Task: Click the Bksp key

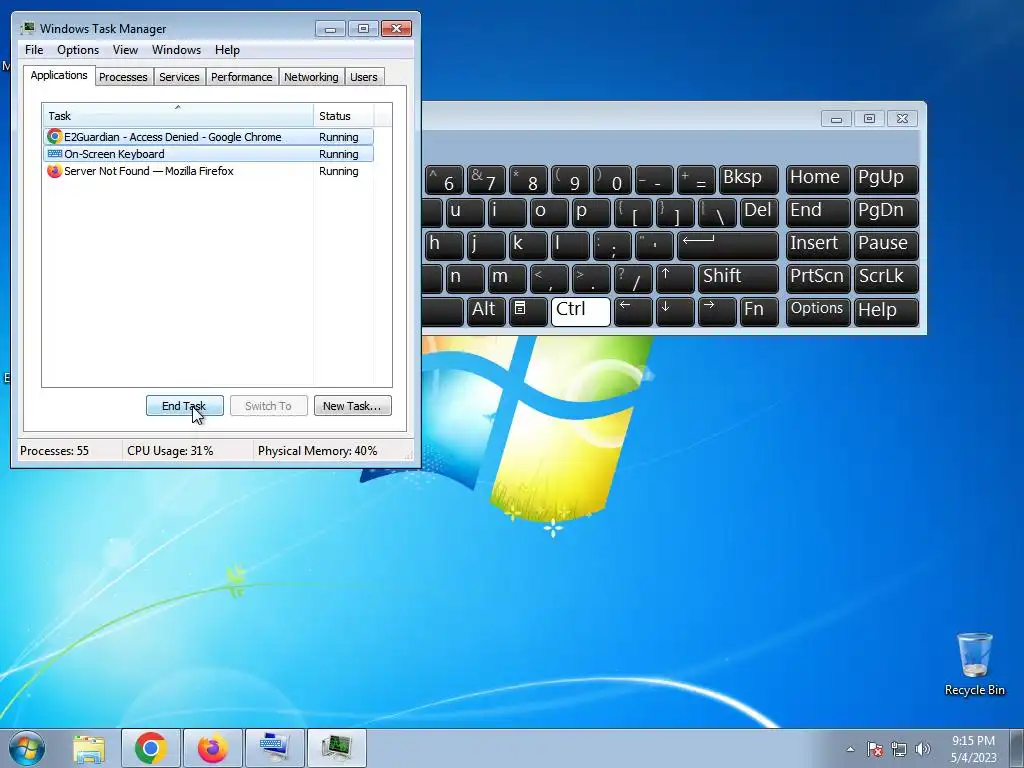Action: tap(748, 180)
